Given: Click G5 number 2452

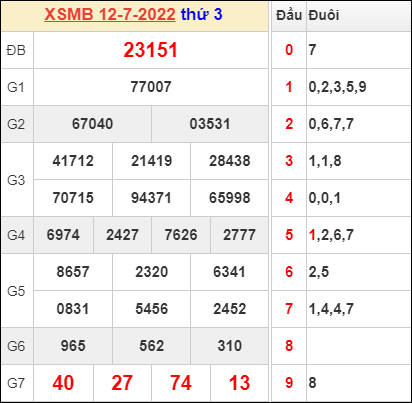Looking at the screenshot, I should 230,309.
